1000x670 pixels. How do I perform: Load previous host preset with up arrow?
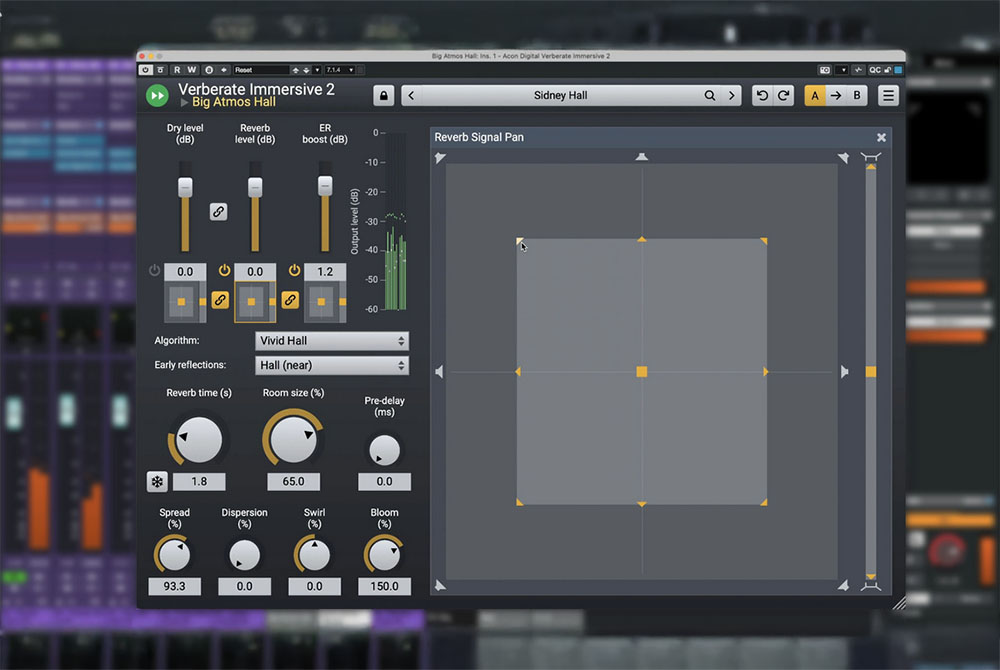[295, 70]
